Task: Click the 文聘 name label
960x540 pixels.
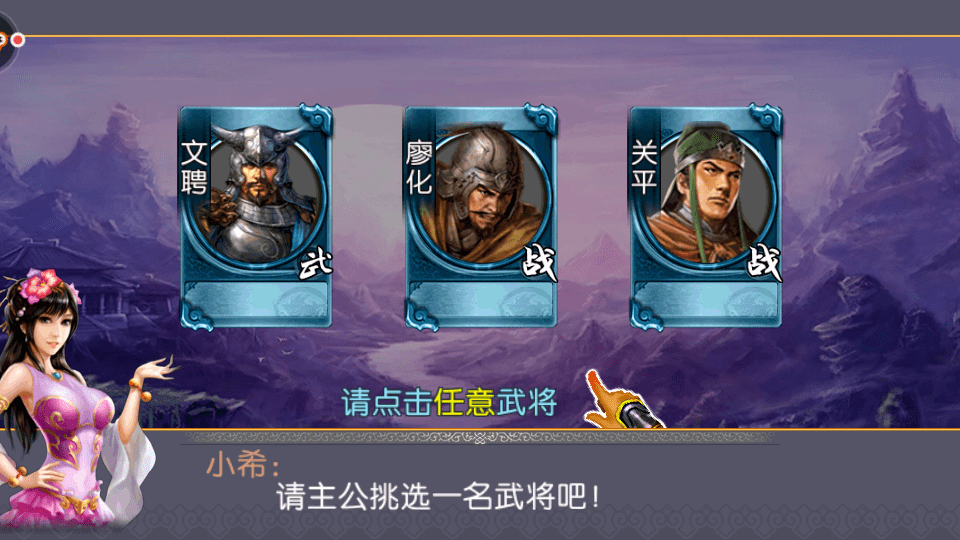Action: click(x=194, y=167)
